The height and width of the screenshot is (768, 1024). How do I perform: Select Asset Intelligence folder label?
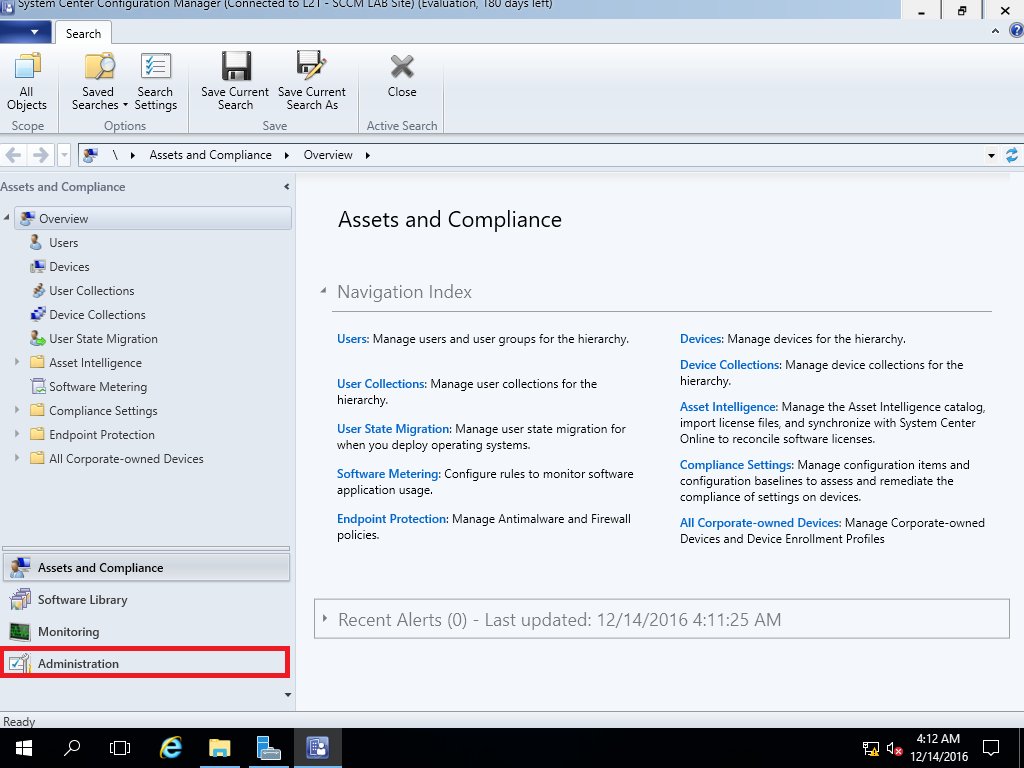(95, 362)
